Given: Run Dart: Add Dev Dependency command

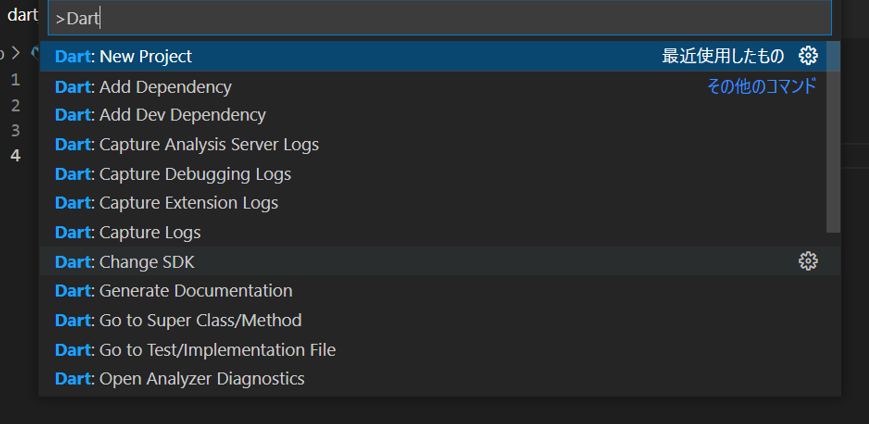Looking at the screenshot, I should tap(432, 115).
